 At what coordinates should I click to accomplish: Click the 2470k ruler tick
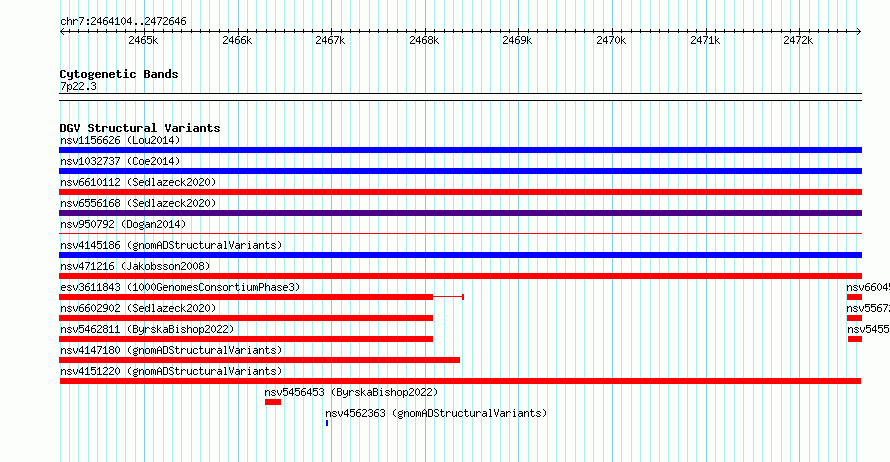pos(611,40)
